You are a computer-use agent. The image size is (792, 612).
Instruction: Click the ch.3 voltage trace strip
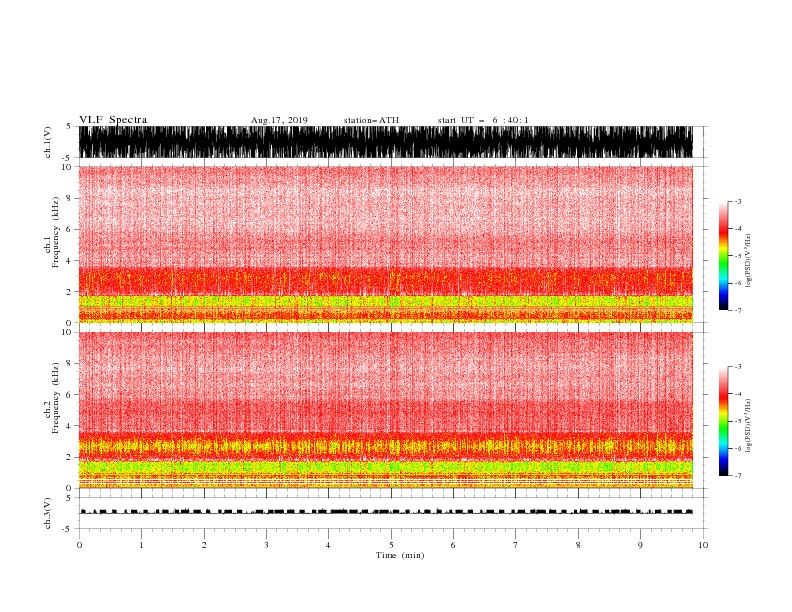385,512
